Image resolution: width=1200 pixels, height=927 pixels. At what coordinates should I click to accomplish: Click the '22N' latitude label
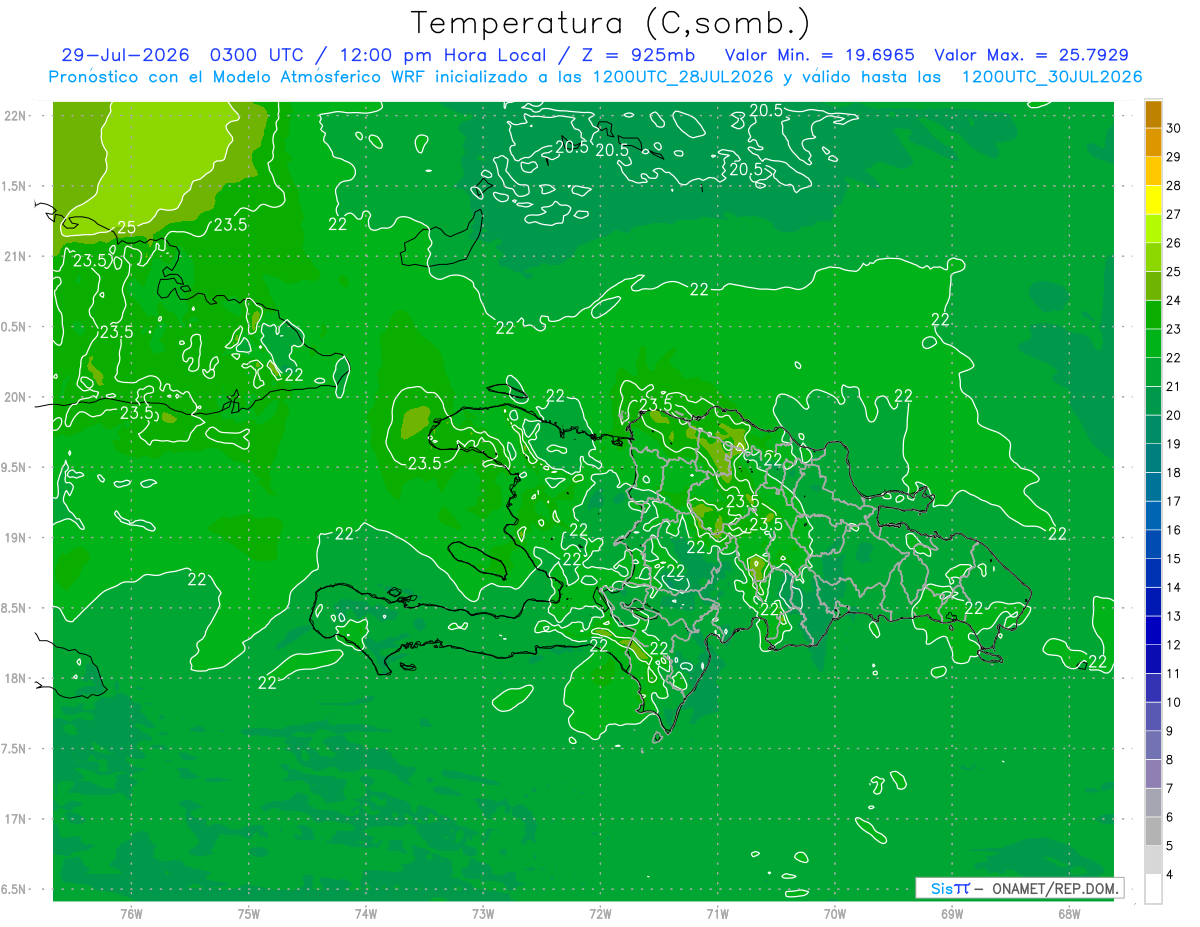(x=17, y=115)
